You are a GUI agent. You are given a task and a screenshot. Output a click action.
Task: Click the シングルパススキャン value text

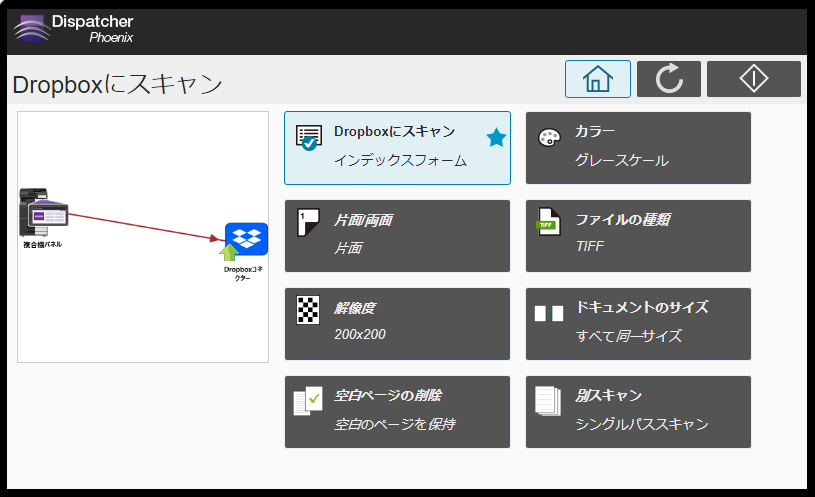point(642,424)
